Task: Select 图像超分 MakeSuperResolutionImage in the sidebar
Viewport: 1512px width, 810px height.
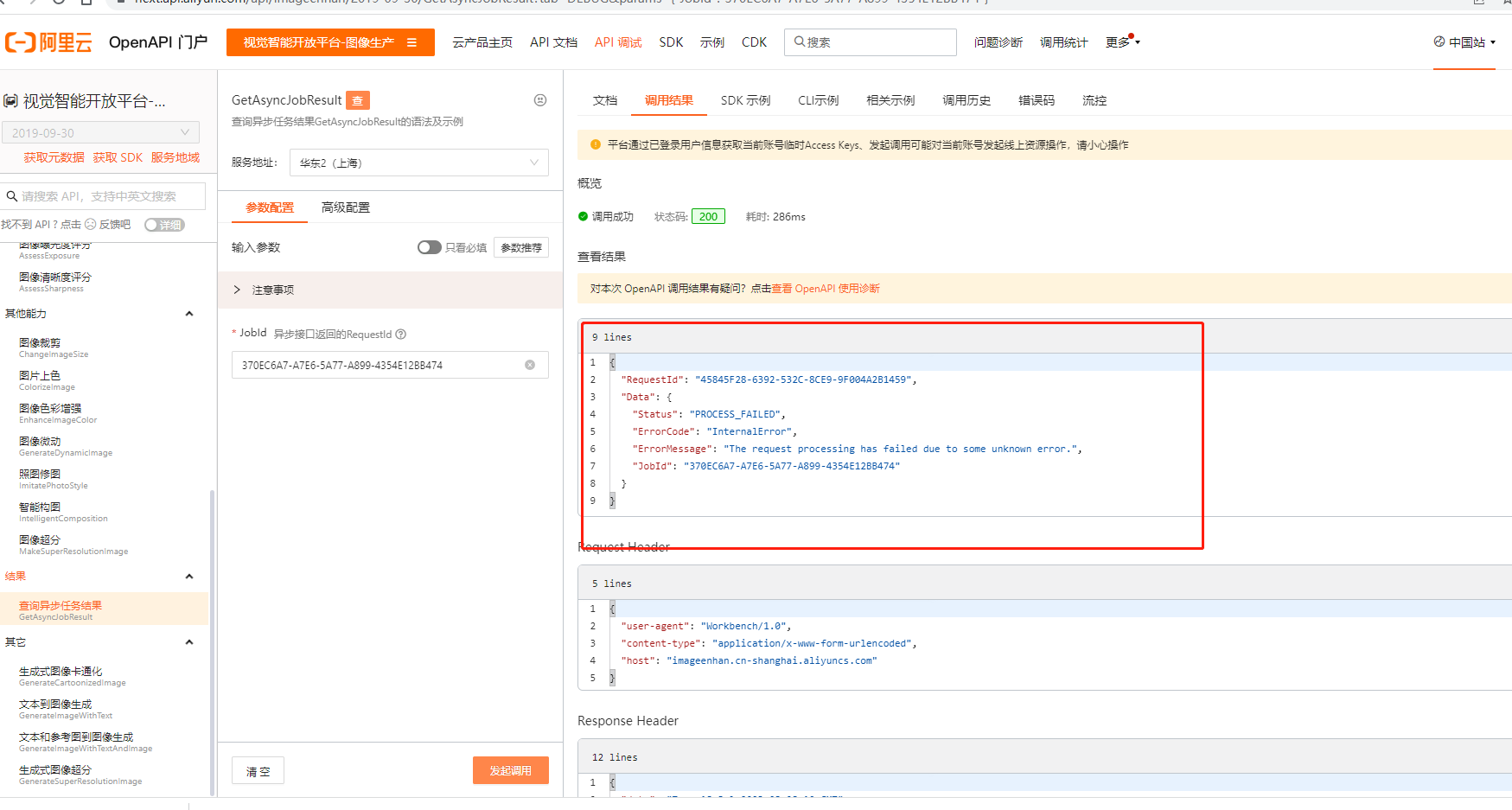Action: pos(73,545)
